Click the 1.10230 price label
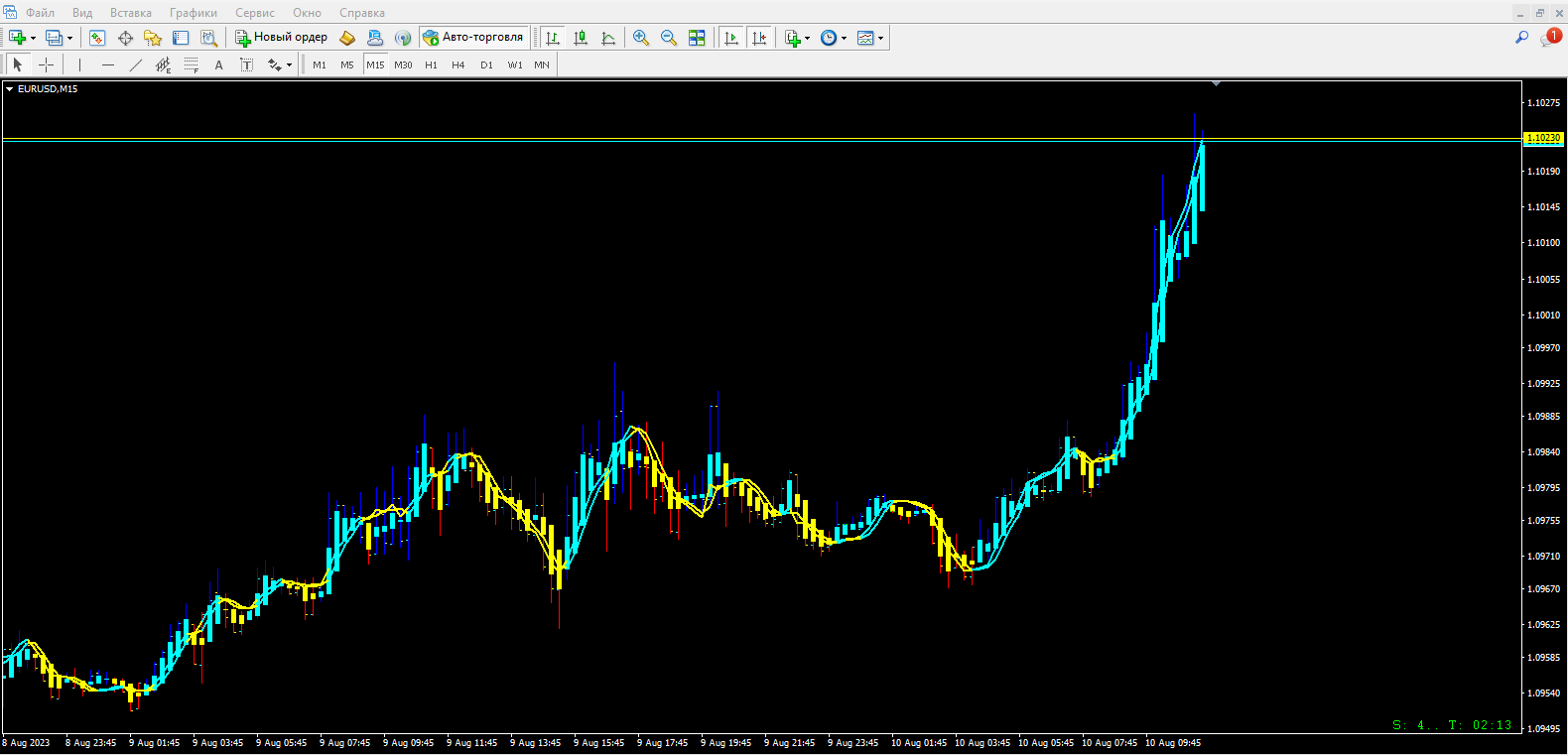Screen dimensions: 1568x756 pyautogui.click(x=1543, y=138)
